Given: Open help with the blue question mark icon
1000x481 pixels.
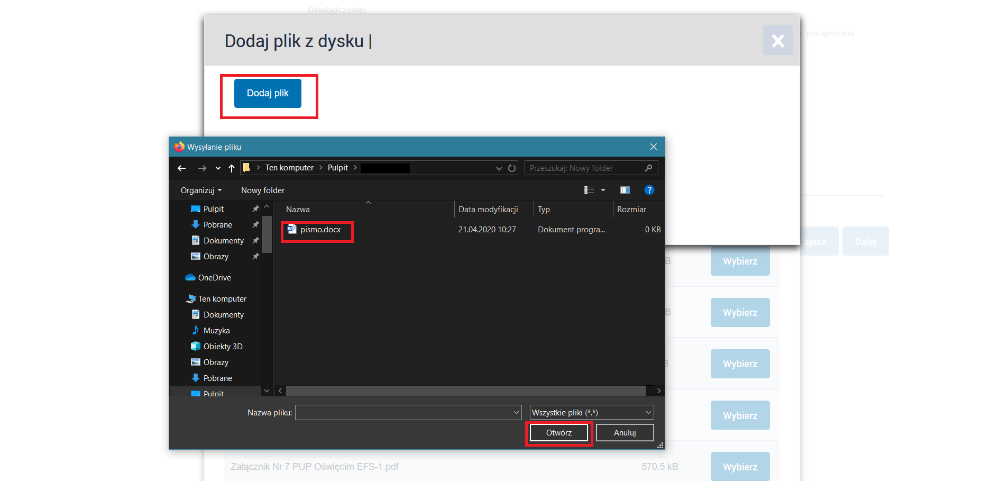Looking at the screenshot, I should [x=649, y=190].
